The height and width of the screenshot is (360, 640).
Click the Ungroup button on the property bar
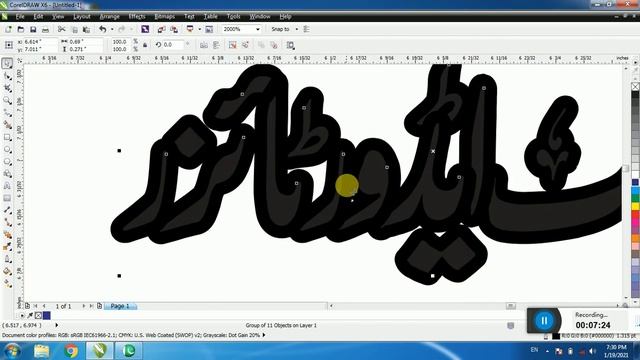[232, 45]
